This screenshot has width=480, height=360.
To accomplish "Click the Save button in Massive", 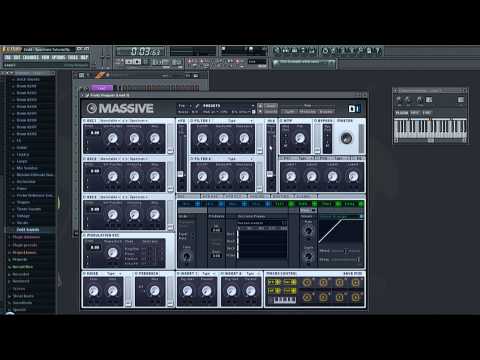I will coord(270,106).
